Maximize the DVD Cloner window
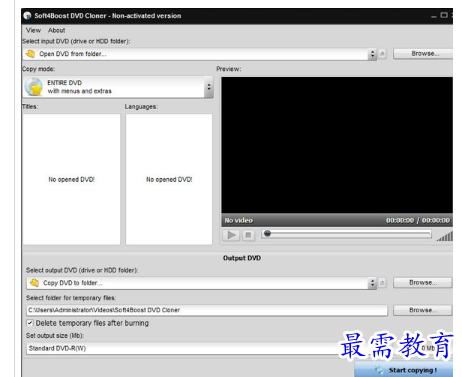This screenshot has height=377, width=462. coord(444,15)
